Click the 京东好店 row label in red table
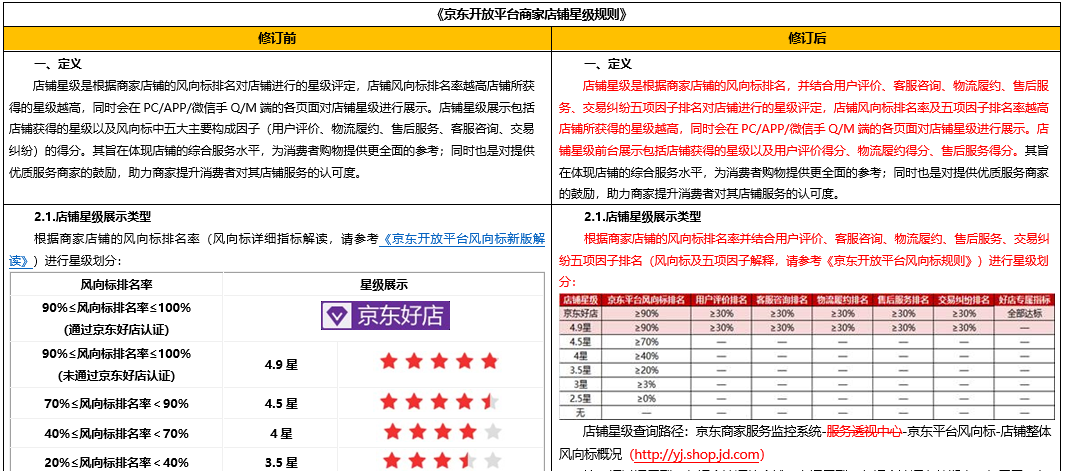 pos(579,313)
